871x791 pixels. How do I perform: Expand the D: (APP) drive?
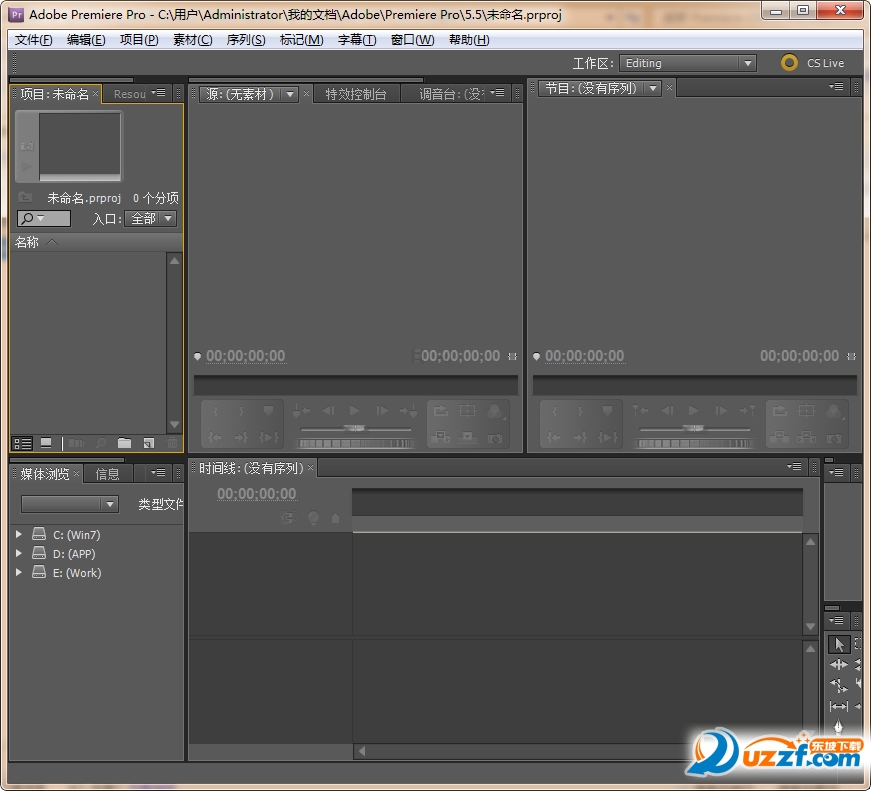tap(19, 553)
